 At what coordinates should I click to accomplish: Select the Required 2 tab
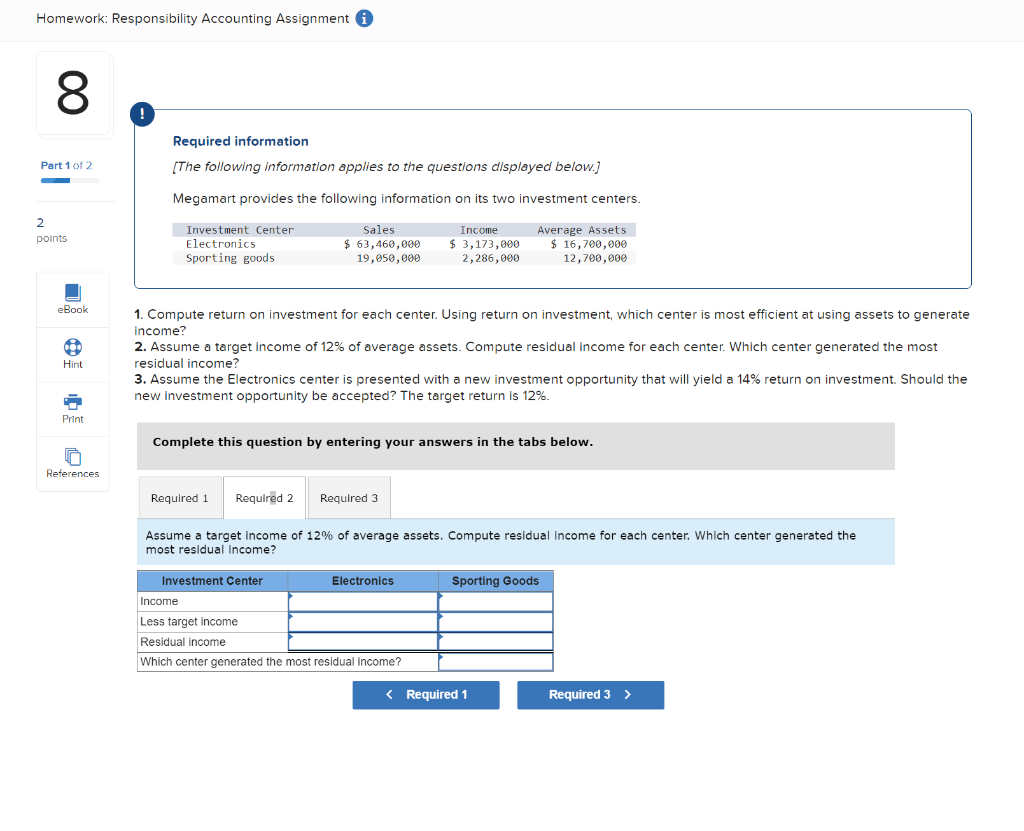(264, 497)
